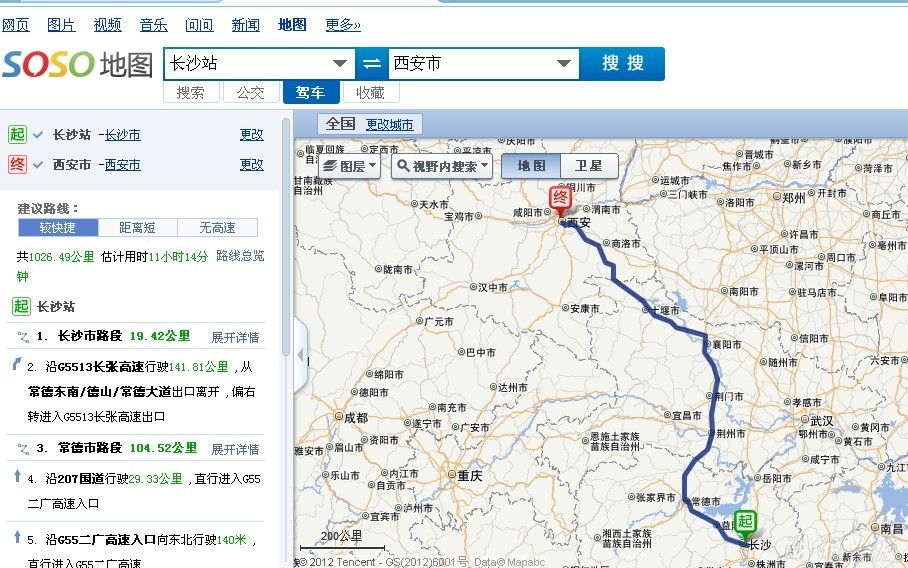Open 更多» in top navigation
908x568 pixels.
tap(342, 25)
